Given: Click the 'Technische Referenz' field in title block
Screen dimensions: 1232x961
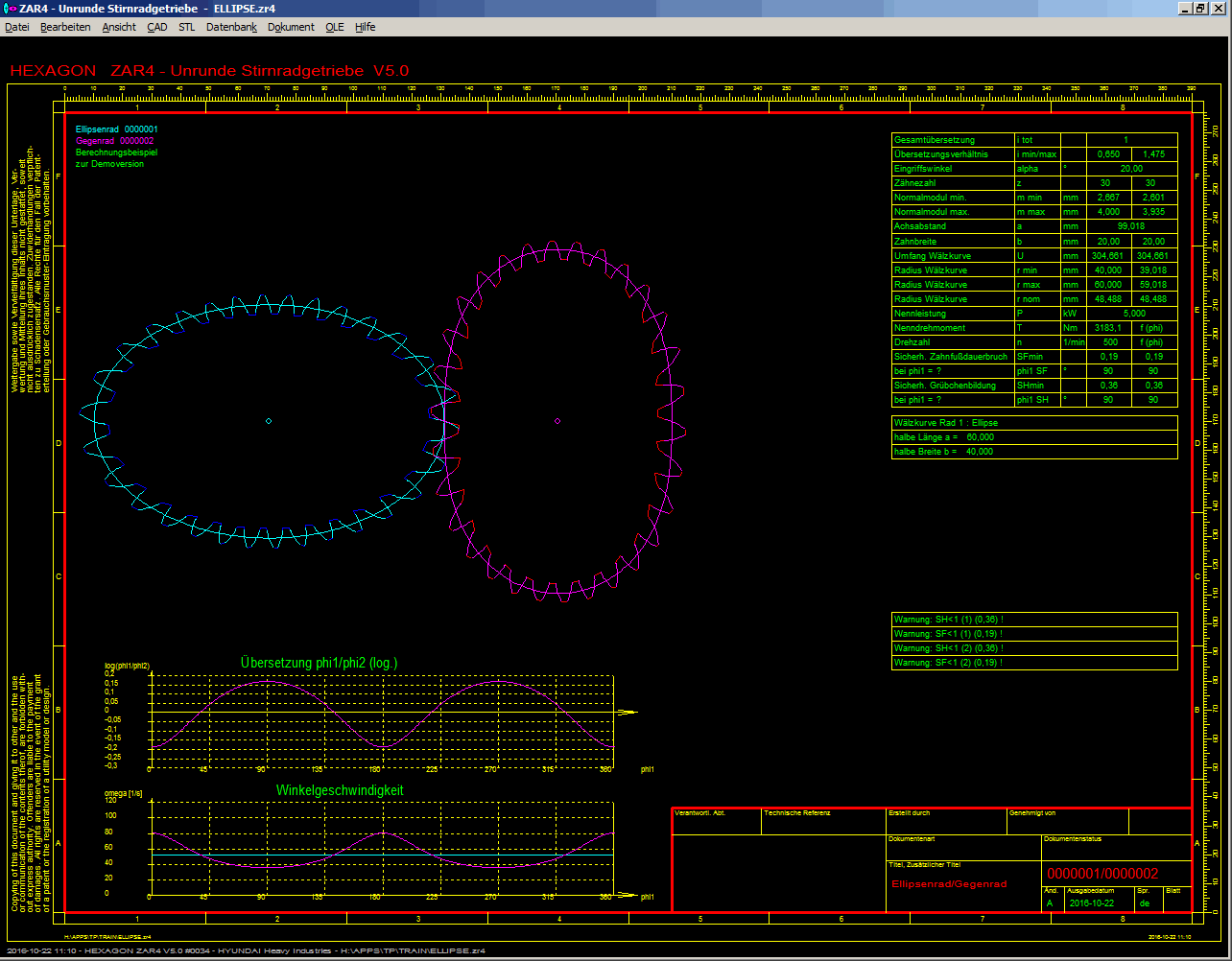Looking at the screenshot, I should click(823, 821).
